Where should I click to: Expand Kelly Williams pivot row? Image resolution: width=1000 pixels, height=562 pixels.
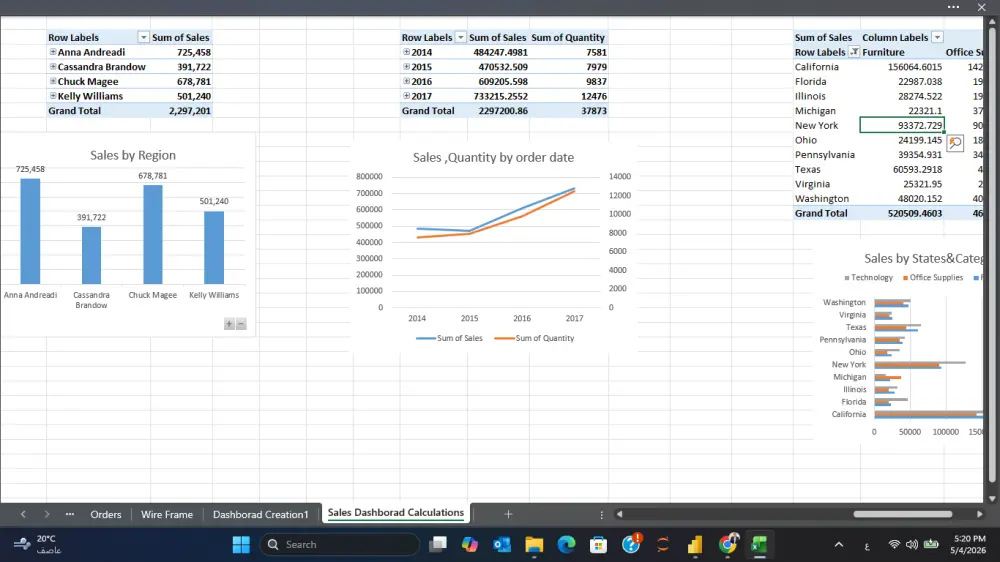pyautogui.click(x=53, y=96)
